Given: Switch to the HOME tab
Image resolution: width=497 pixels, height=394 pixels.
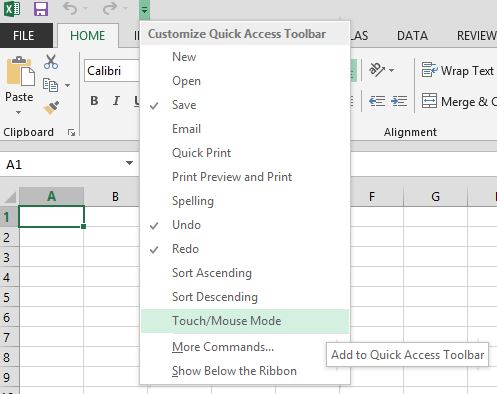Looking at the screenshot, I should 88,36.
